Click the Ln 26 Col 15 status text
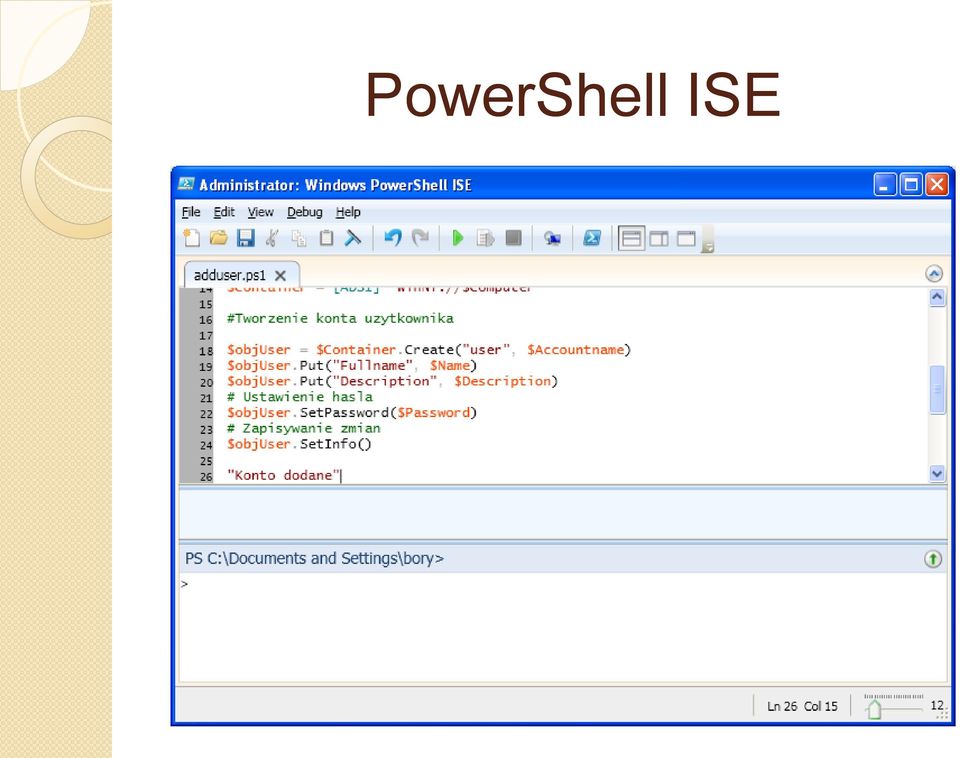 [802, 706]
